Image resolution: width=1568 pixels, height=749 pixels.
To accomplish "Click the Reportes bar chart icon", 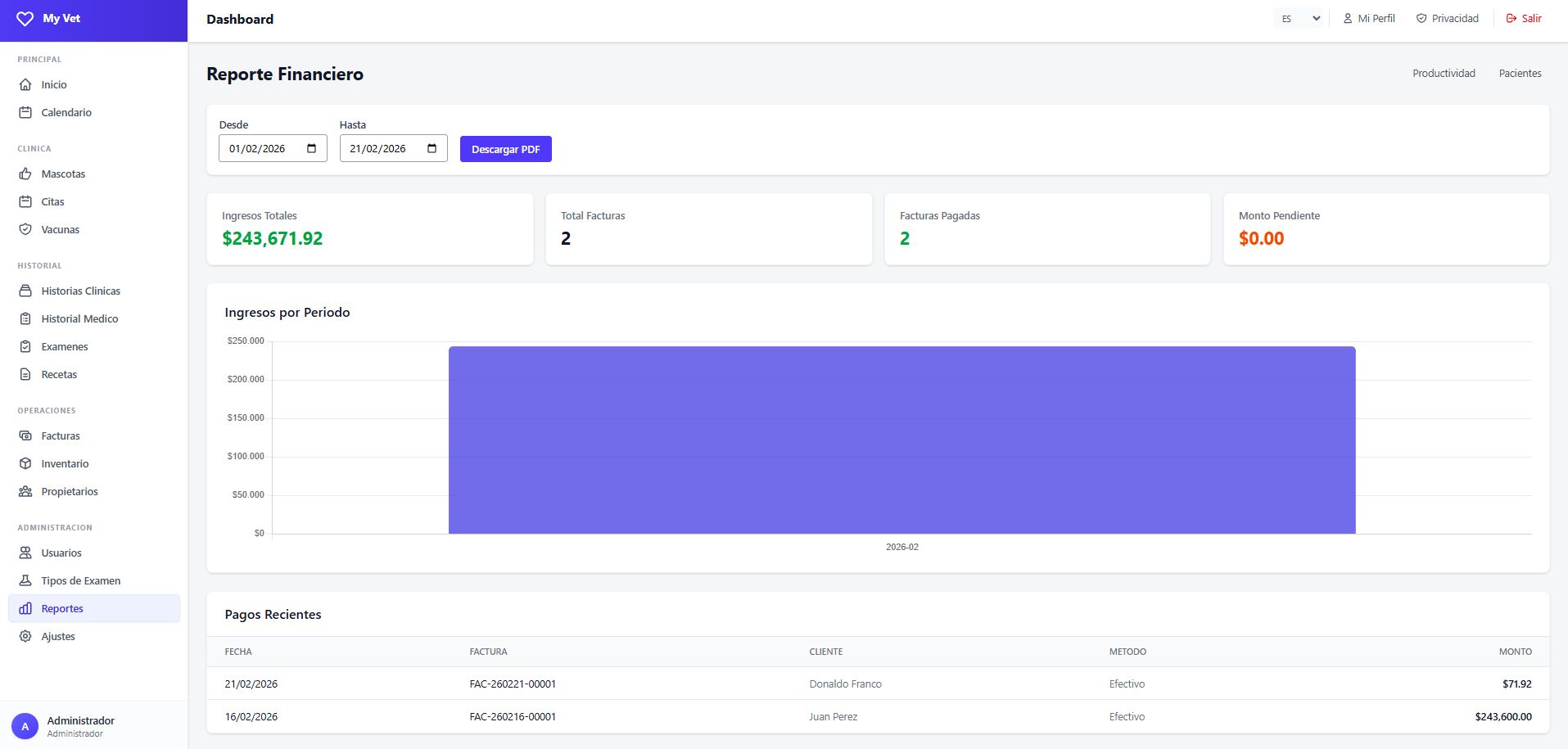I will tap(25, 608).
